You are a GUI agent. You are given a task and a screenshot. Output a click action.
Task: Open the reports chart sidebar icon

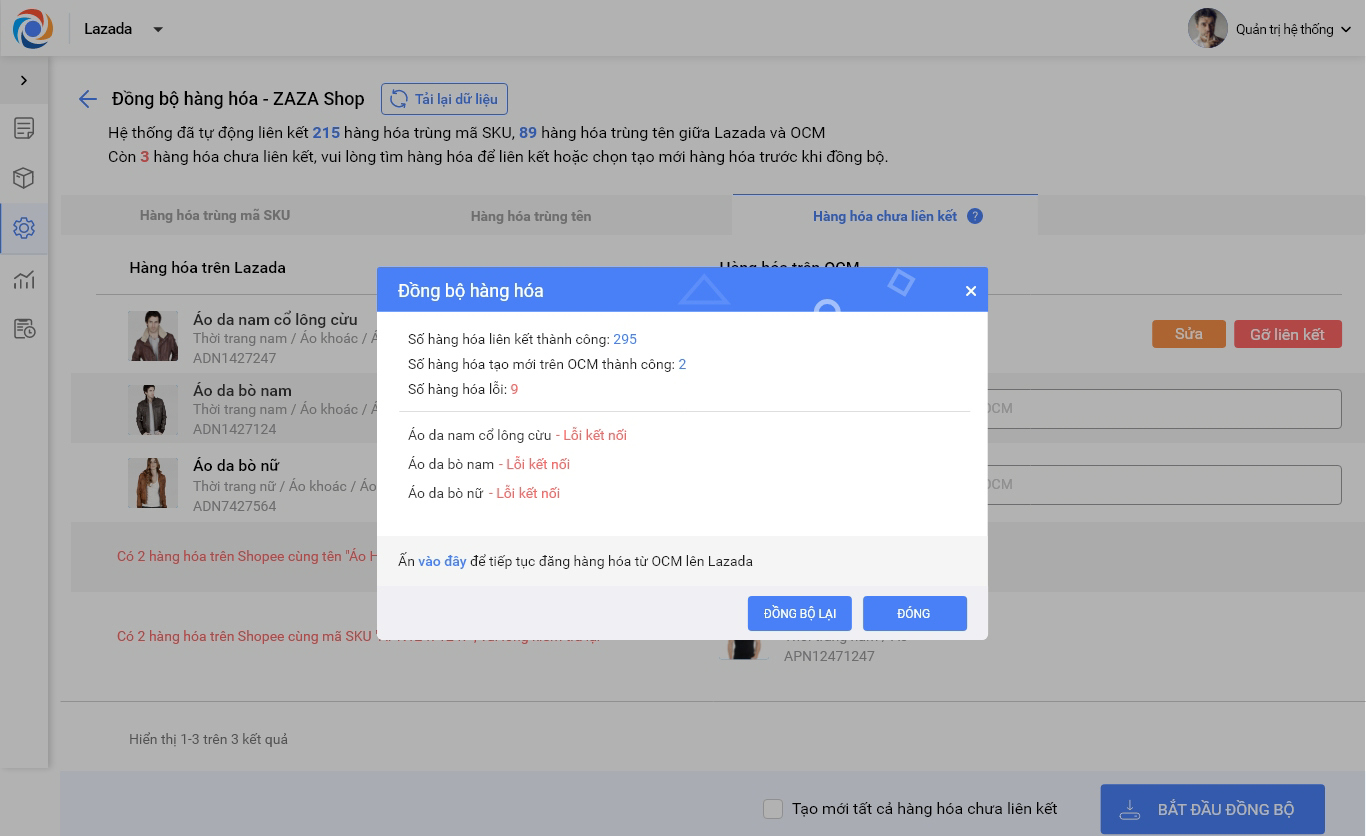[x=24, y=279]
